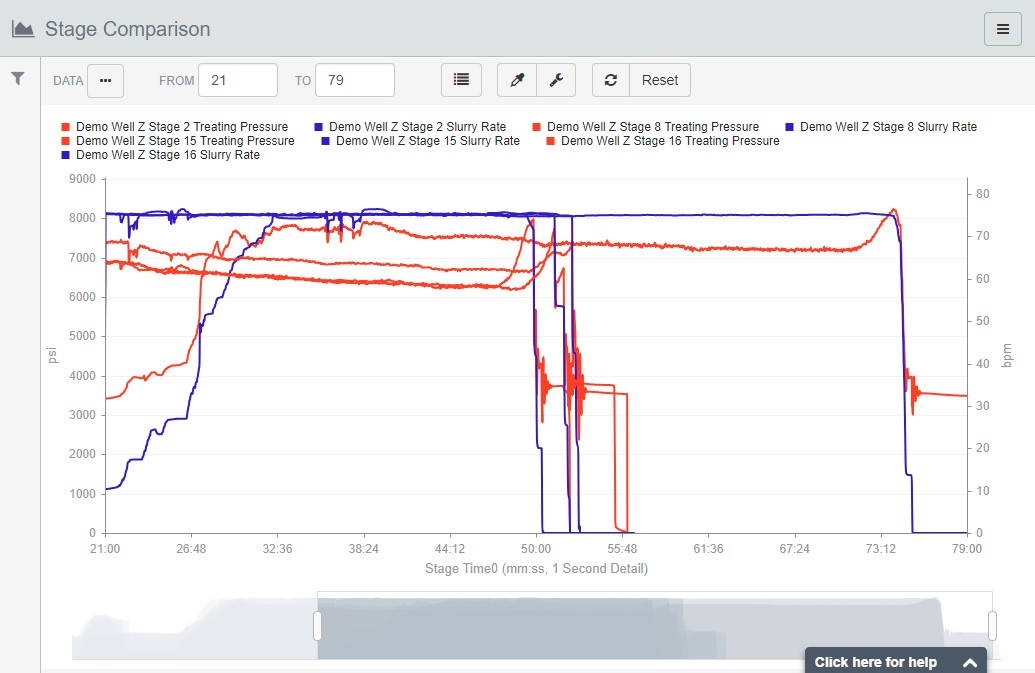Click the 80 bpm axis value
The height and width of the screenshot is (673, 1035).
click(982, 194)
